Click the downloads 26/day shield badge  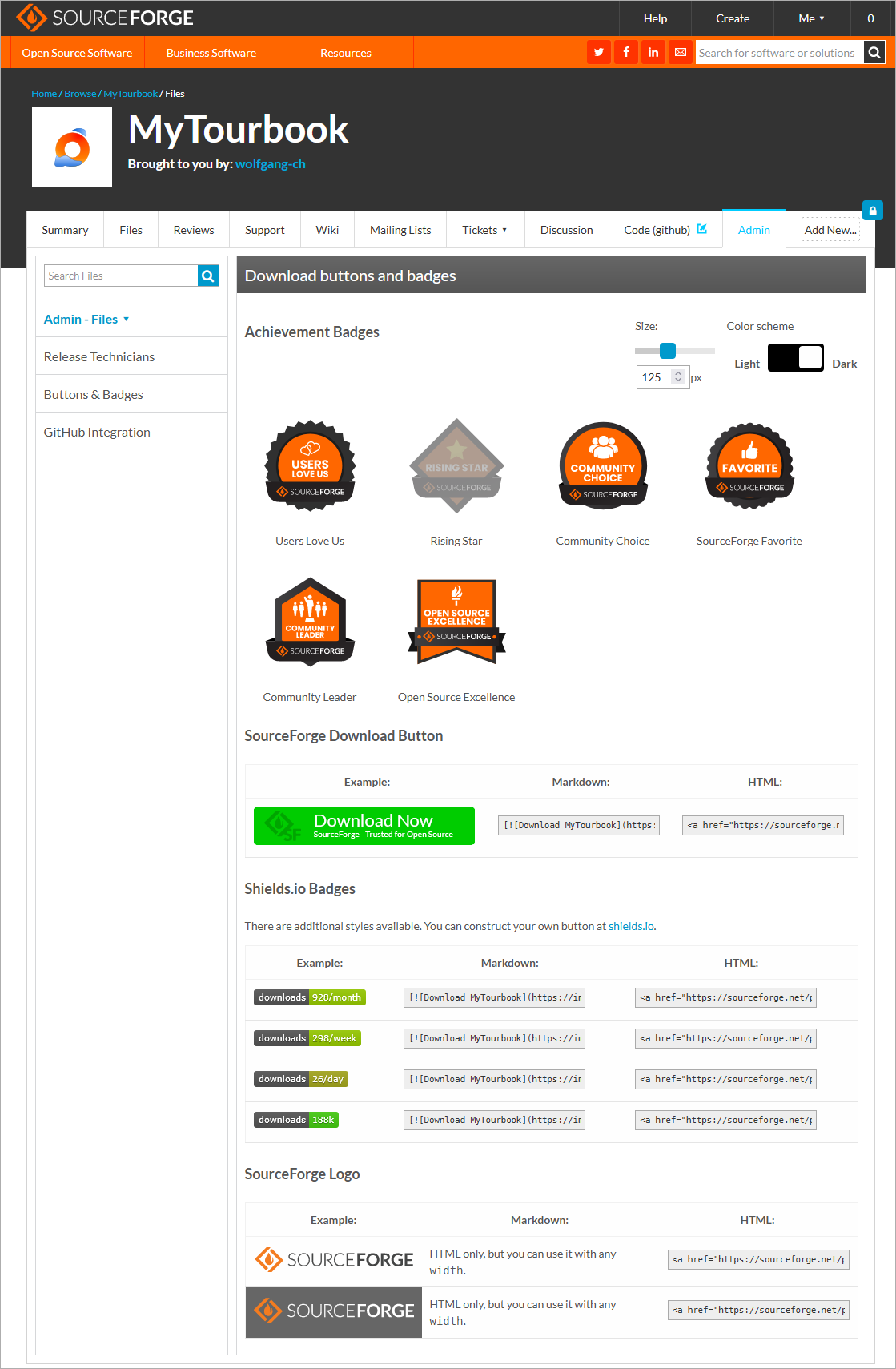coord(301,1079)
